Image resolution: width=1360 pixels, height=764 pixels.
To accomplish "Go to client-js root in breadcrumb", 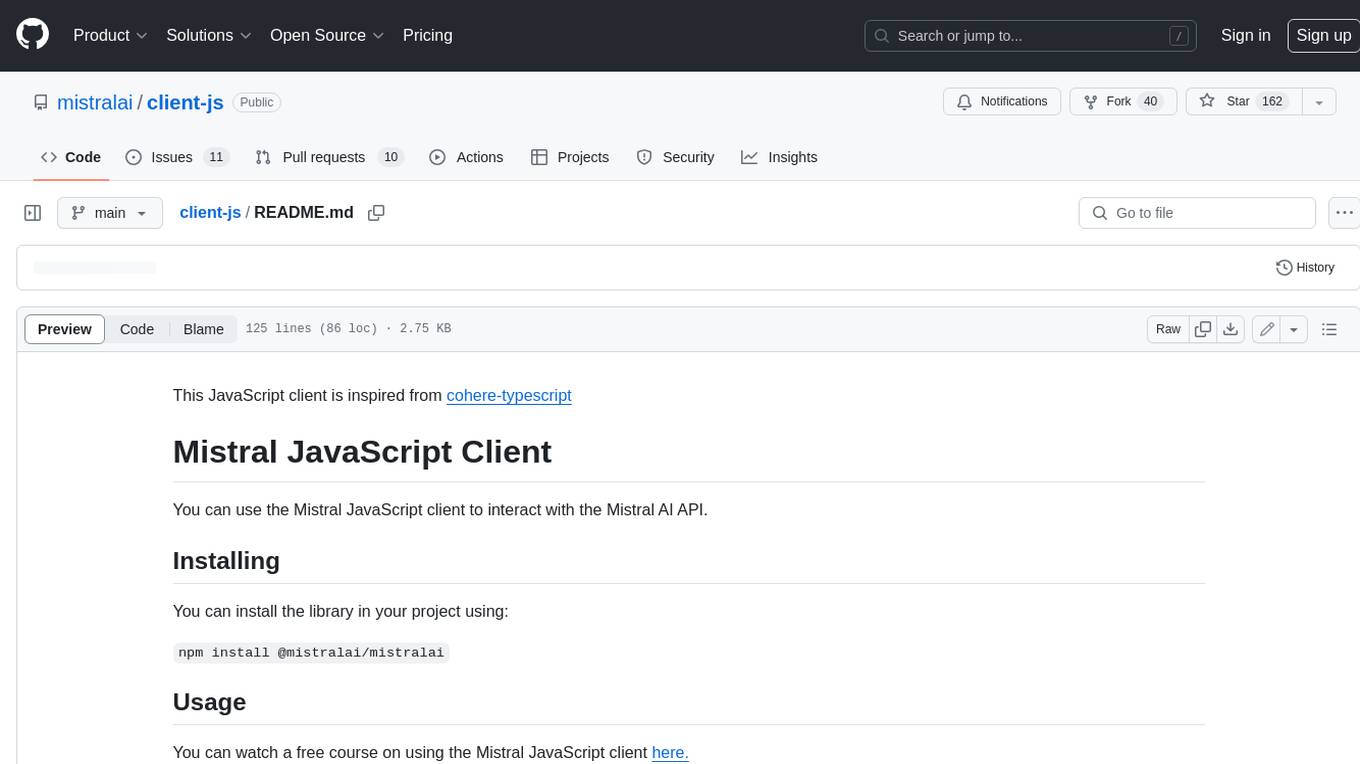I will click(x=210, y=213).
